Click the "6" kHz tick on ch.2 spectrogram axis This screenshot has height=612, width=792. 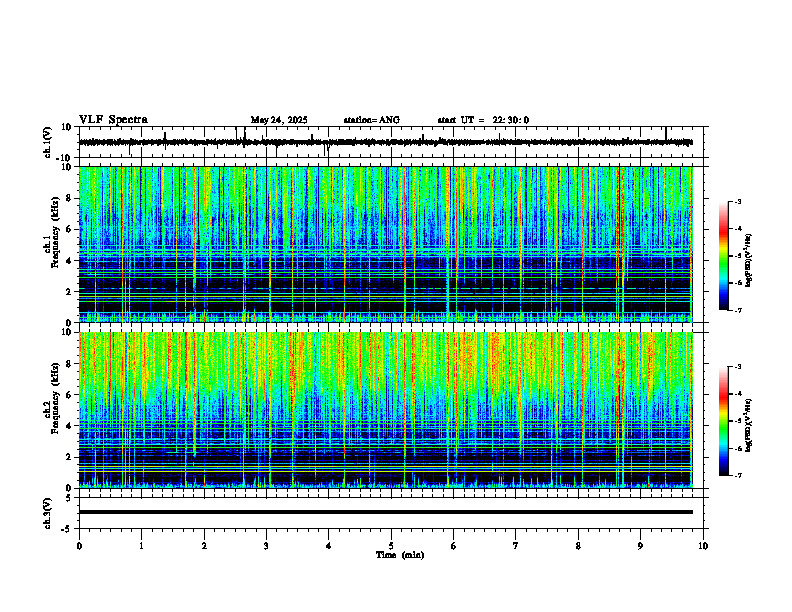(70, 395)
